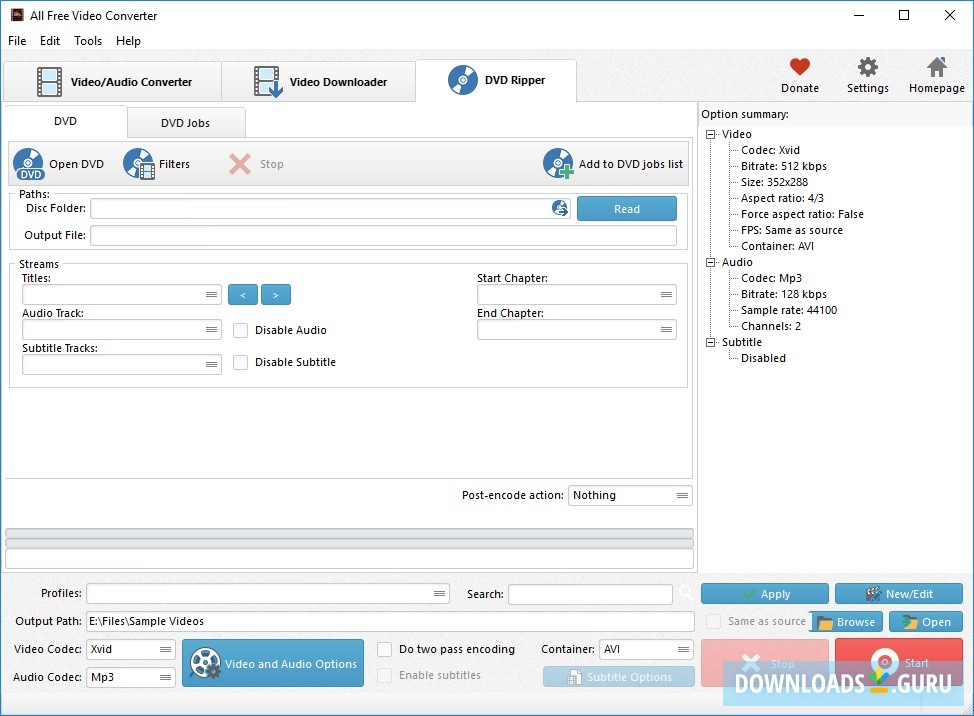Check the Disable Audio option
Viewport: 974px width, 716px height.
pos(240,330)
